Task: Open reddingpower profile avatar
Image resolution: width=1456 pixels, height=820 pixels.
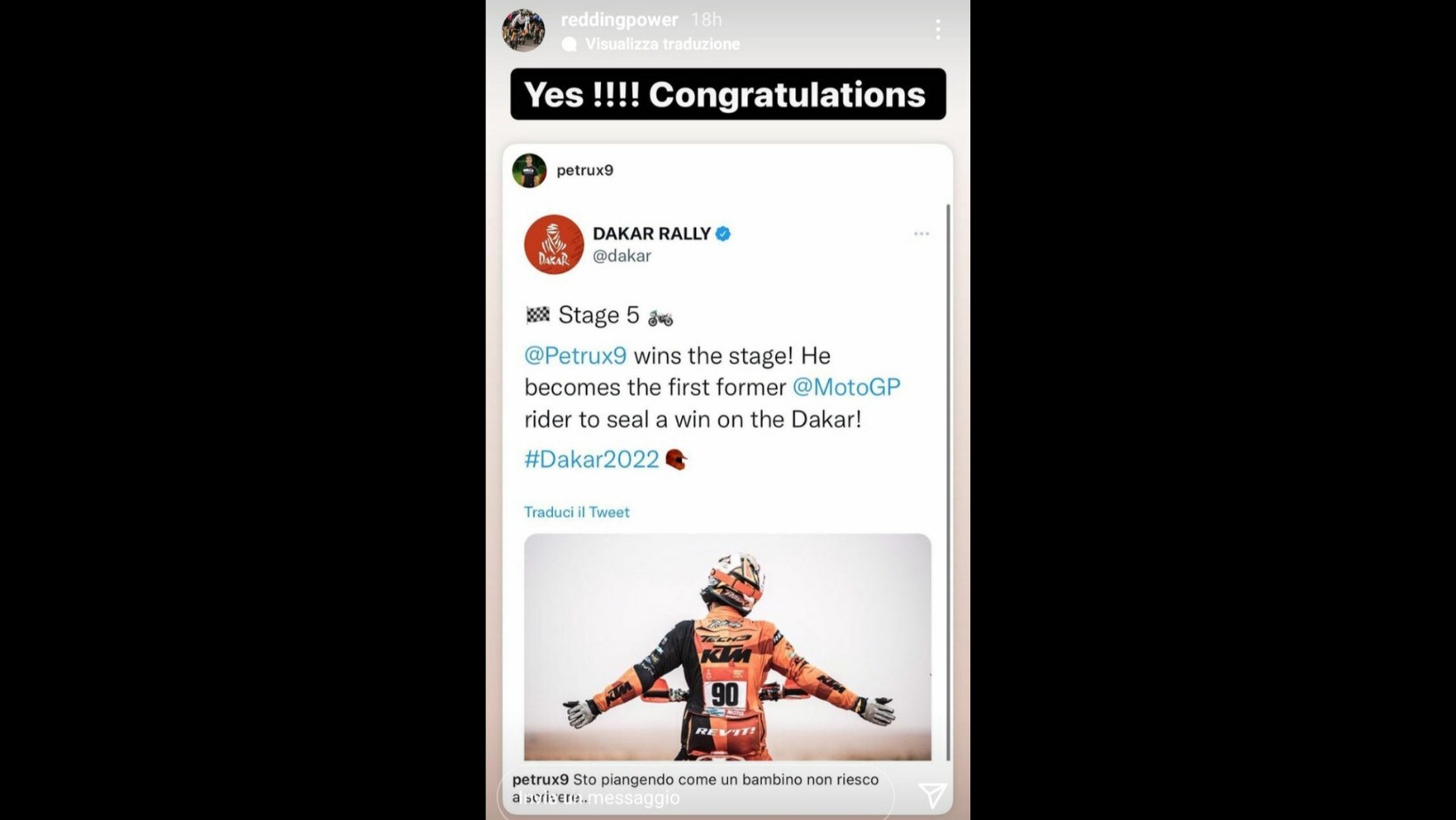Action: tap(524, 30)
